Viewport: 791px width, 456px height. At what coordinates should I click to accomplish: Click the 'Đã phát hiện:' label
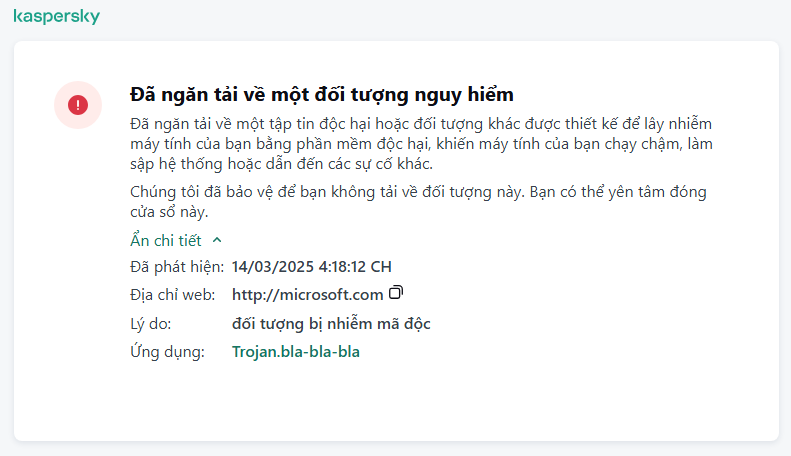(177, 267)
